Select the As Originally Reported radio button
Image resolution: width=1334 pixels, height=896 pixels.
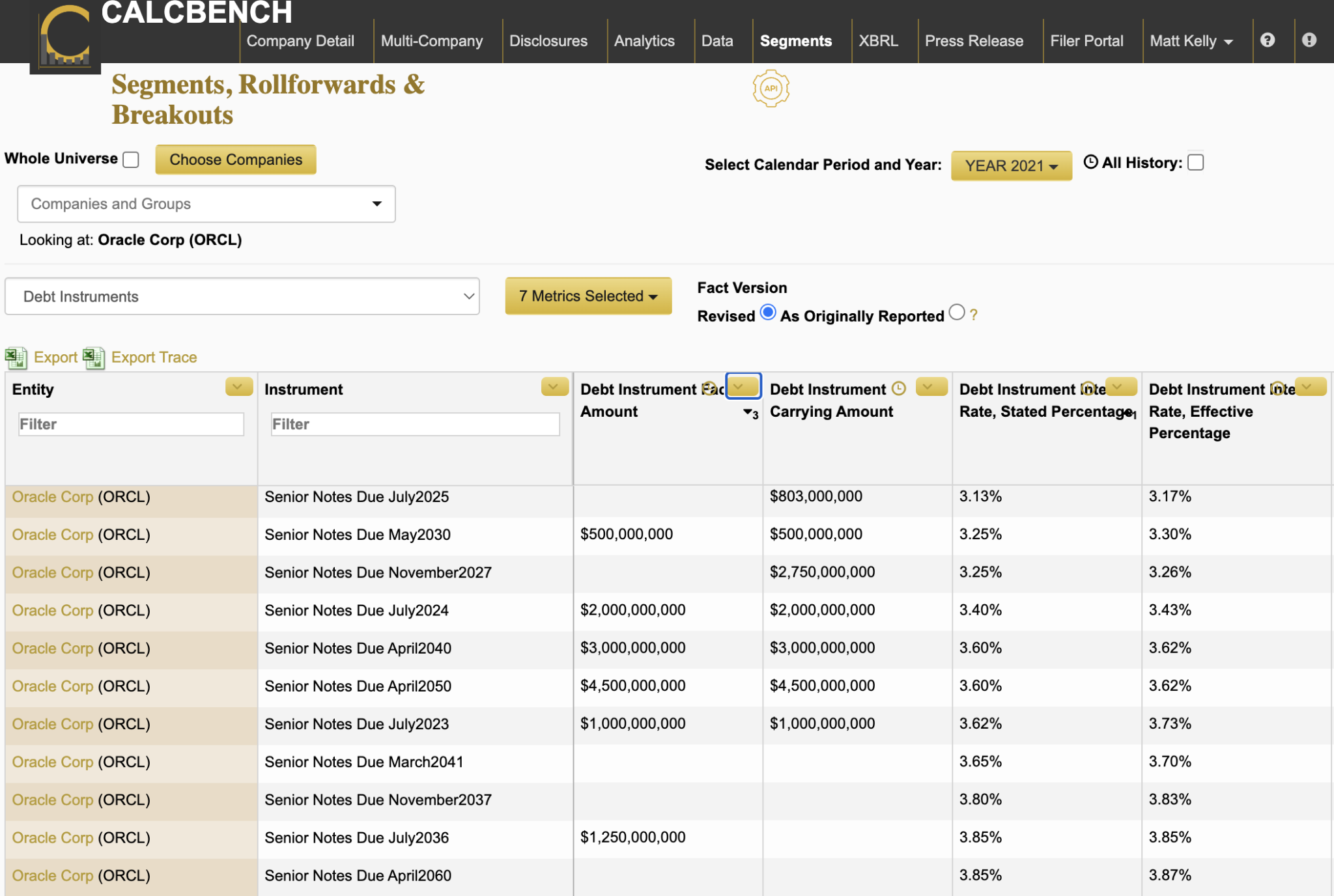(x=956, y=313)
